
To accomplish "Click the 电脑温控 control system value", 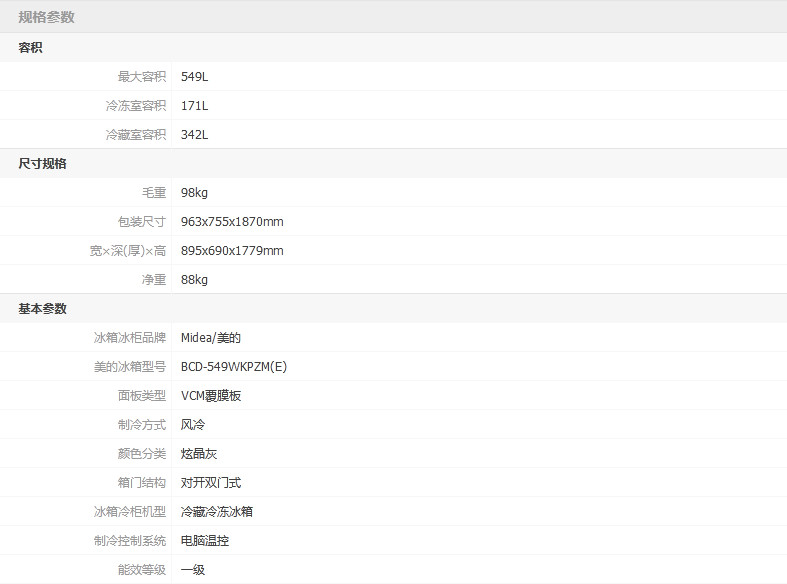I will pos(205,540).
